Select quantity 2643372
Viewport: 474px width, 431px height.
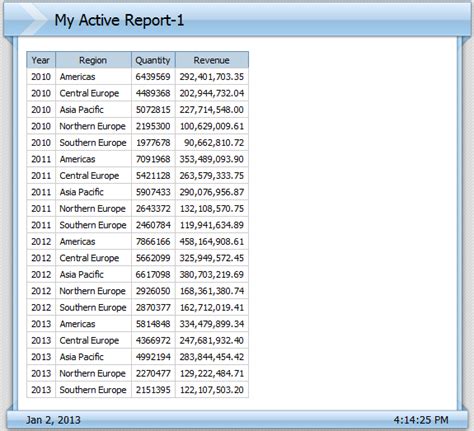(x=153, y=209)
